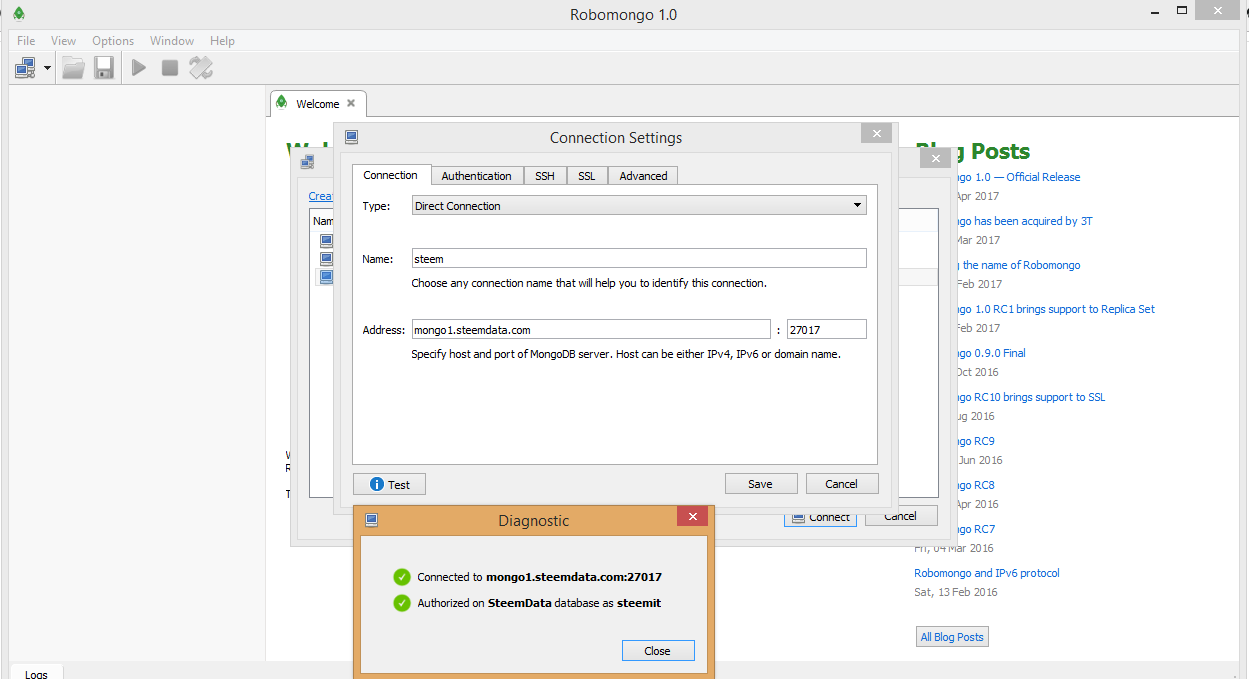
Task: Click the MongoDB Connections window title bar icon
Action: pyautogui.click(x=307, y=162)
